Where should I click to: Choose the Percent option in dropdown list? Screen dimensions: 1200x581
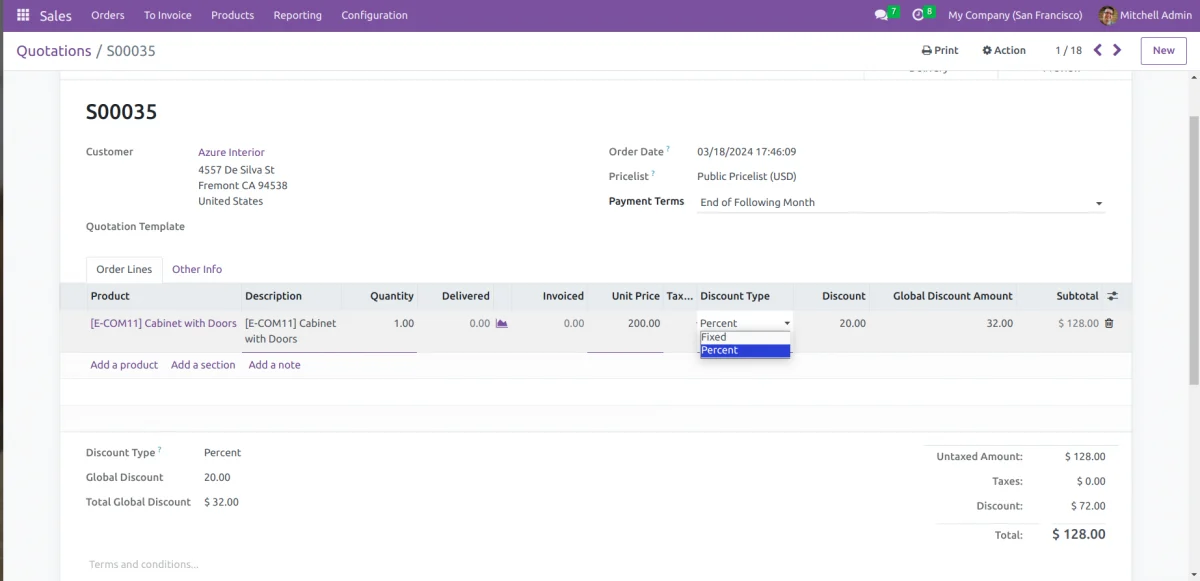click(x=744, y=350)
